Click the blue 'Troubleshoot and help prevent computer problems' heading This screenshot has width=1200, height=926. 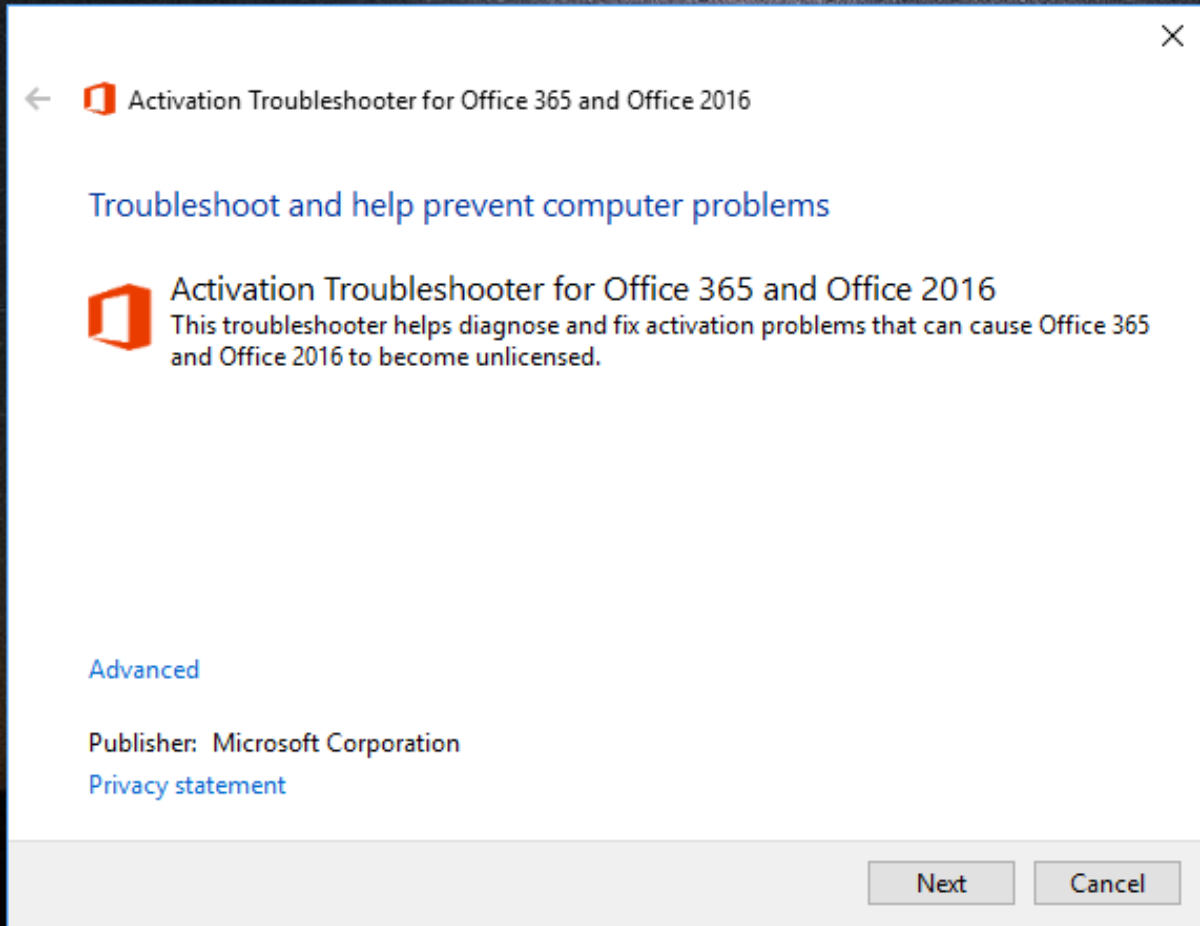point(459,205)
